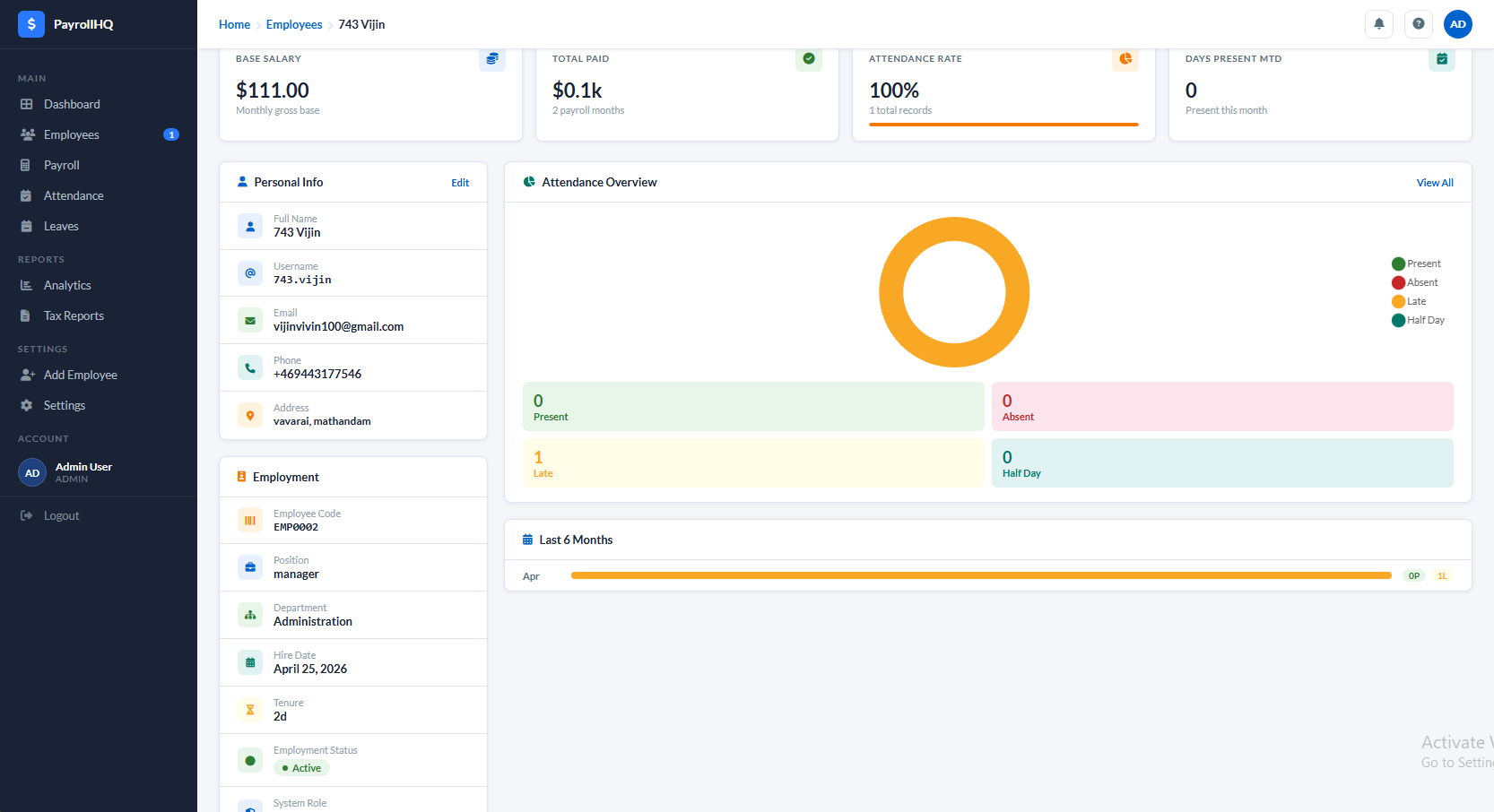Edit the Personal Info section

(x=460, y=183)
